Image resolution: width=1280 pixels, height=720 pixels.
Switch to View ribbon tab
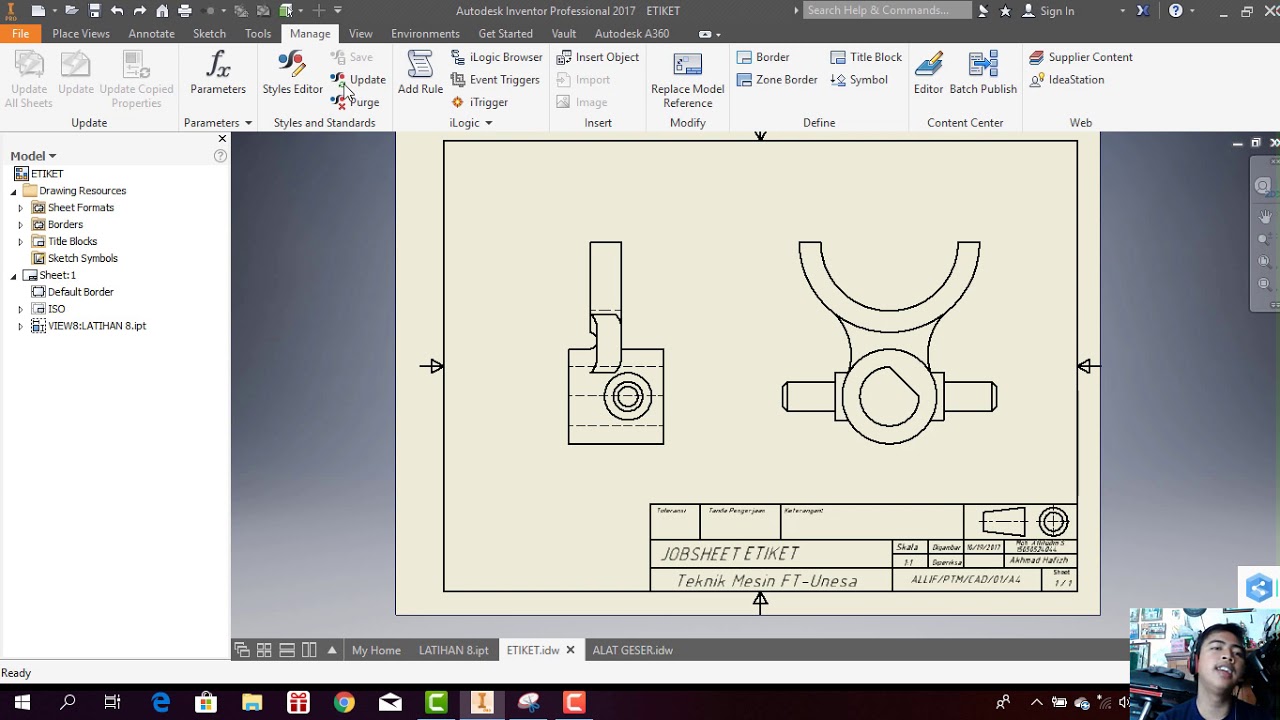point(361,34)
